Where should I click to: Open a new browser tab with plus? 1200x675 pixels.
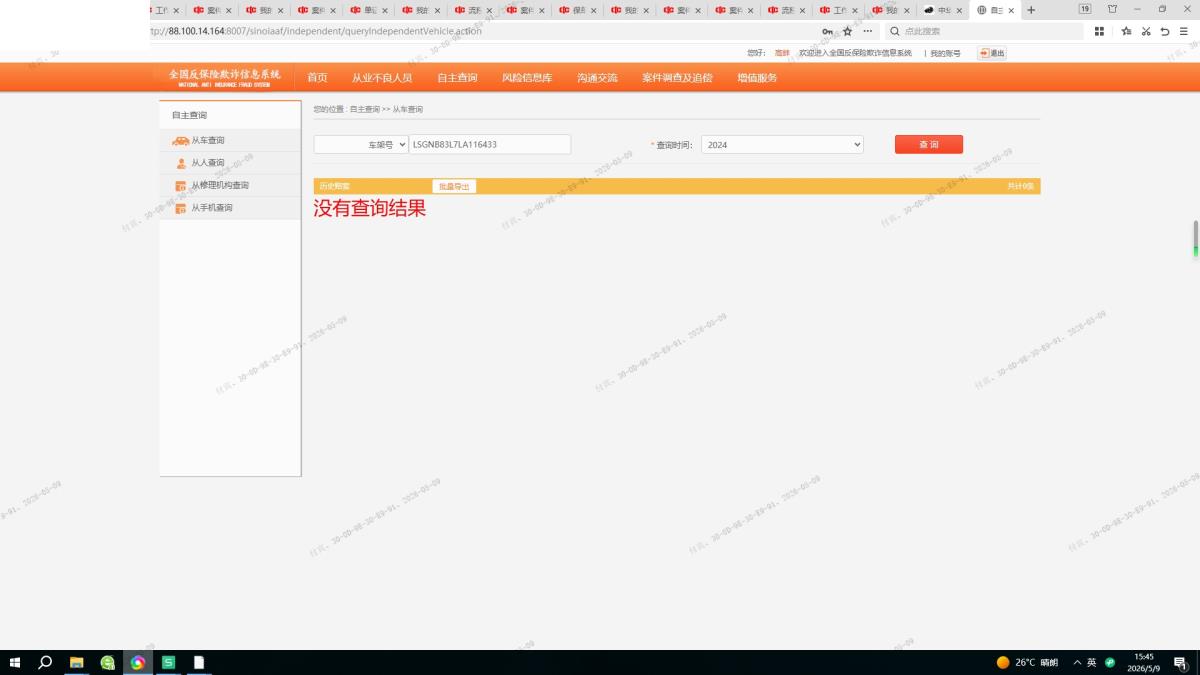point(1031,10)
